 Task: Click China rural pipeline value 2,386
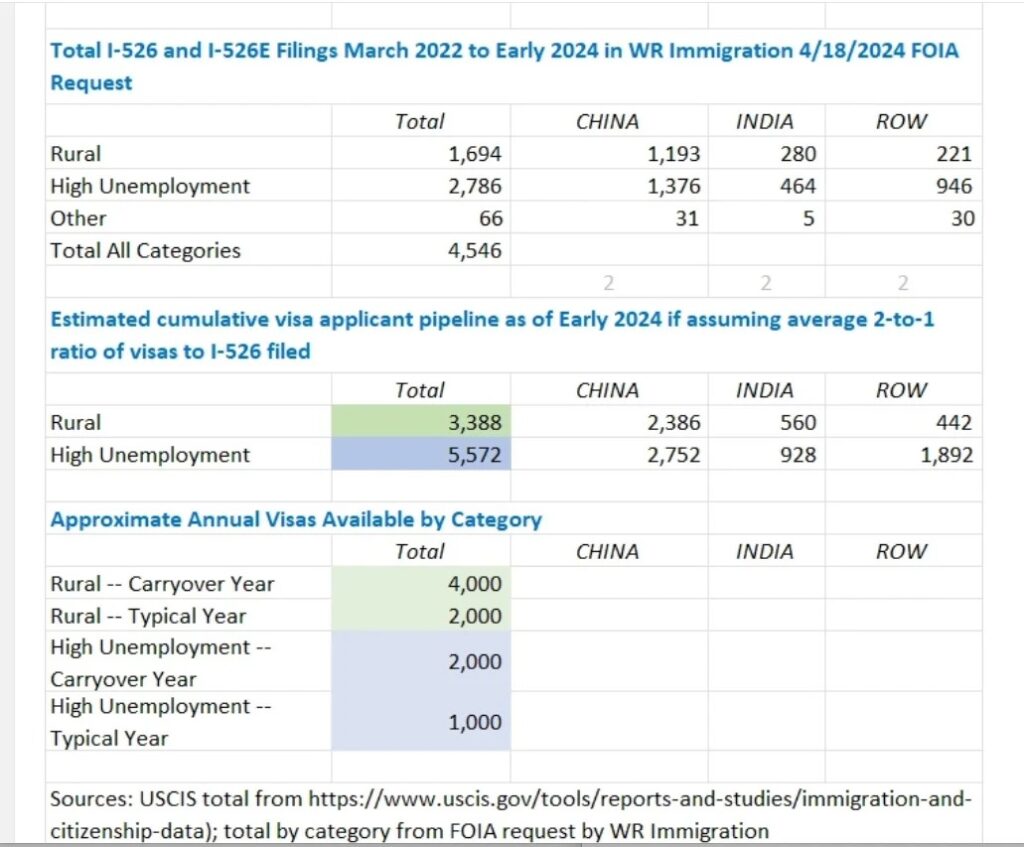(x=673, y=423)
